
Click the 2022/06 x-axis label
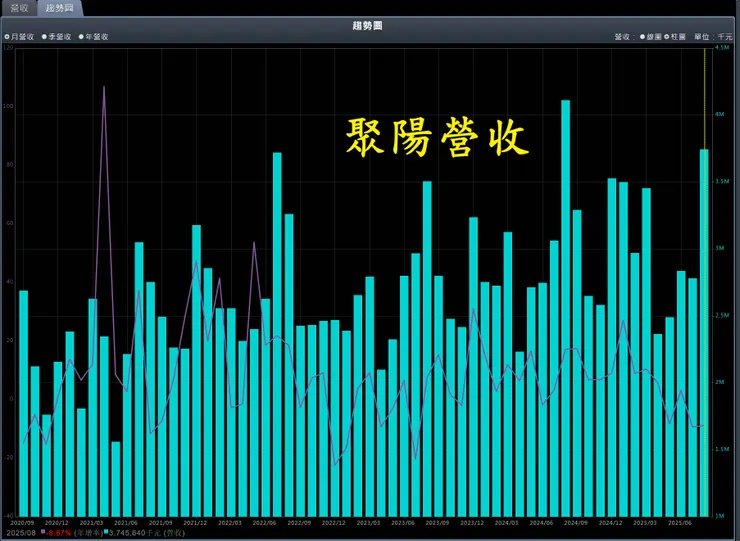(264, 523)
